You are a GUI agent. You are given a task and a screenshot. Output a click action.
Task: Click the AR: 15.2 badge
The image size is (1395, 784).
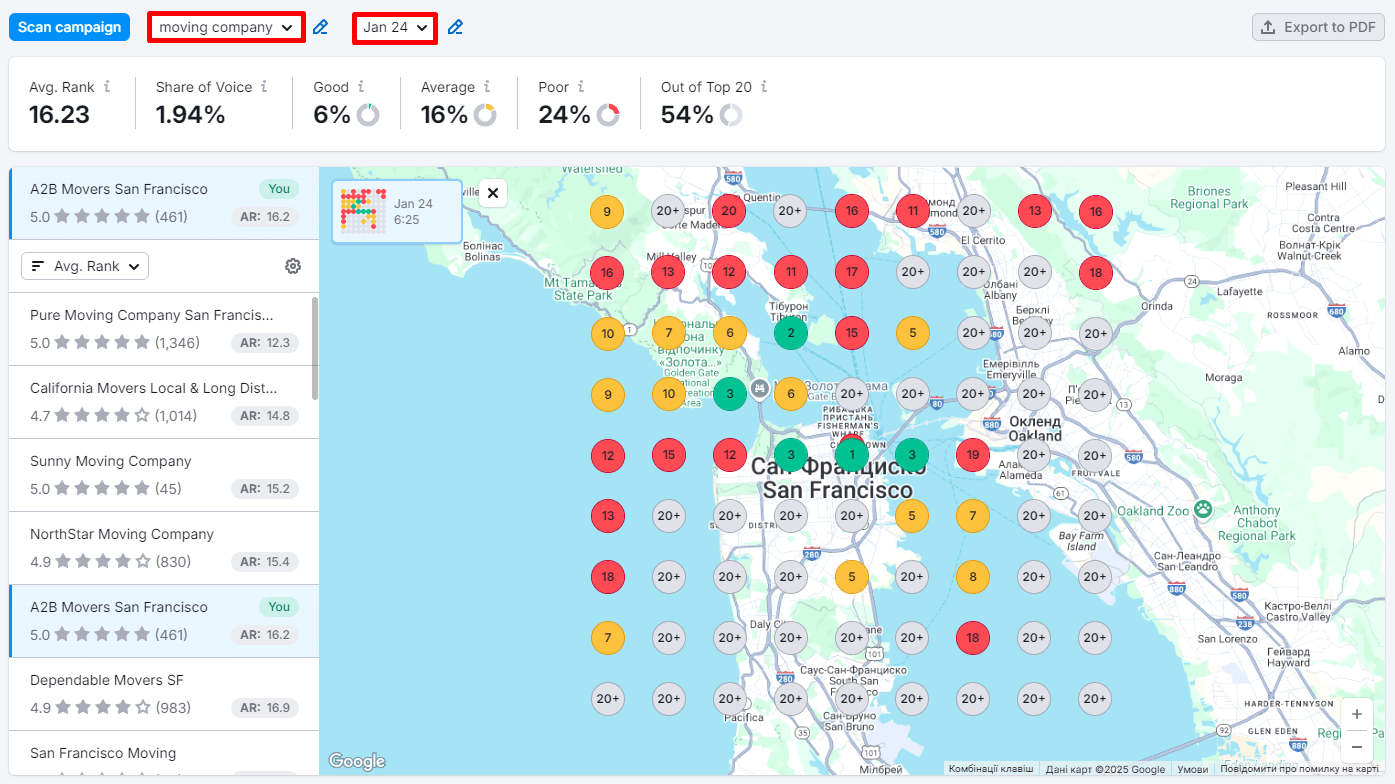(x=264, y=489)
